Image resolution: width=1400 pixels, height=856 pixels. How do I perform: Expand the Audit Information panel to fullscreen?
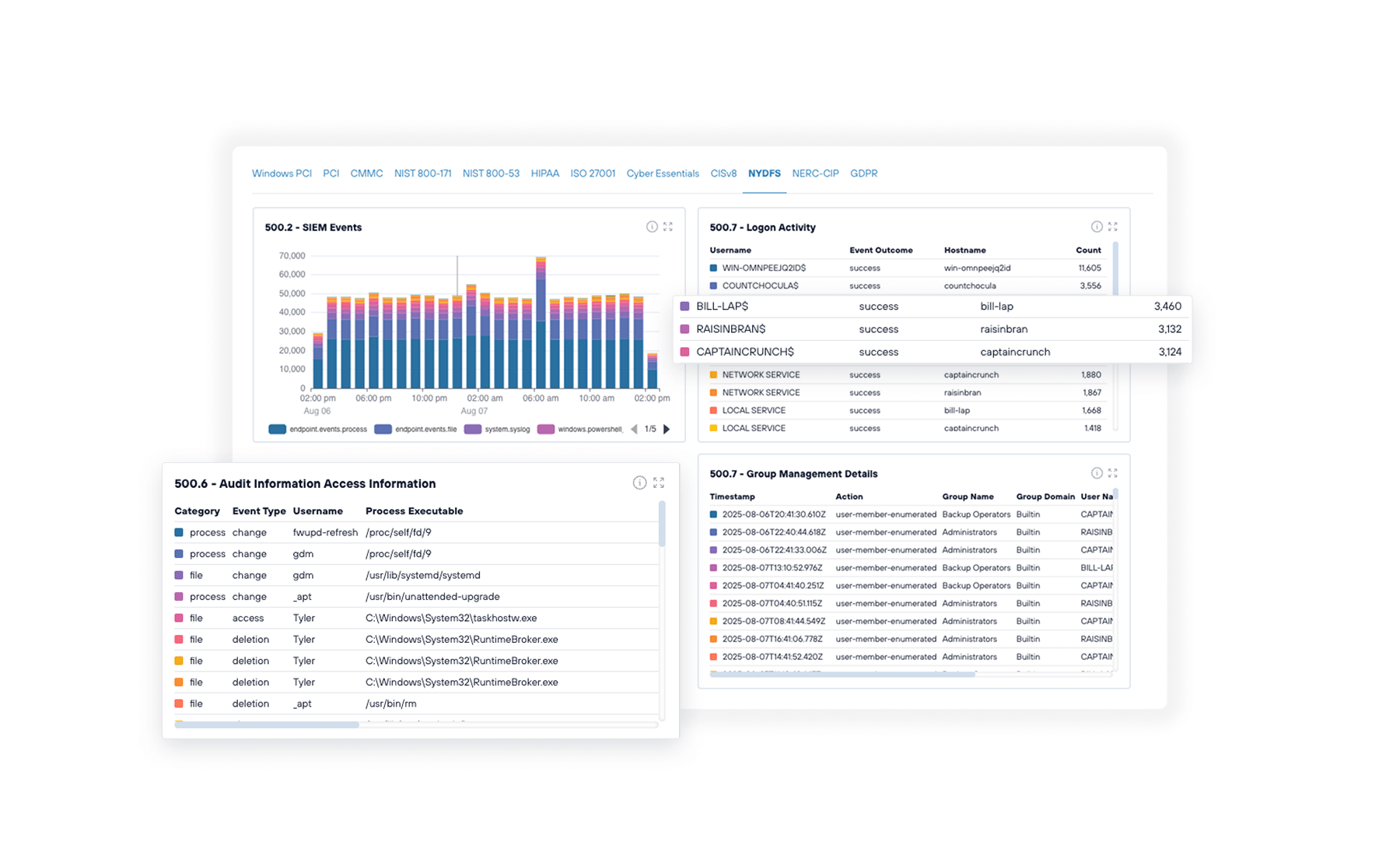pos(659,482)
